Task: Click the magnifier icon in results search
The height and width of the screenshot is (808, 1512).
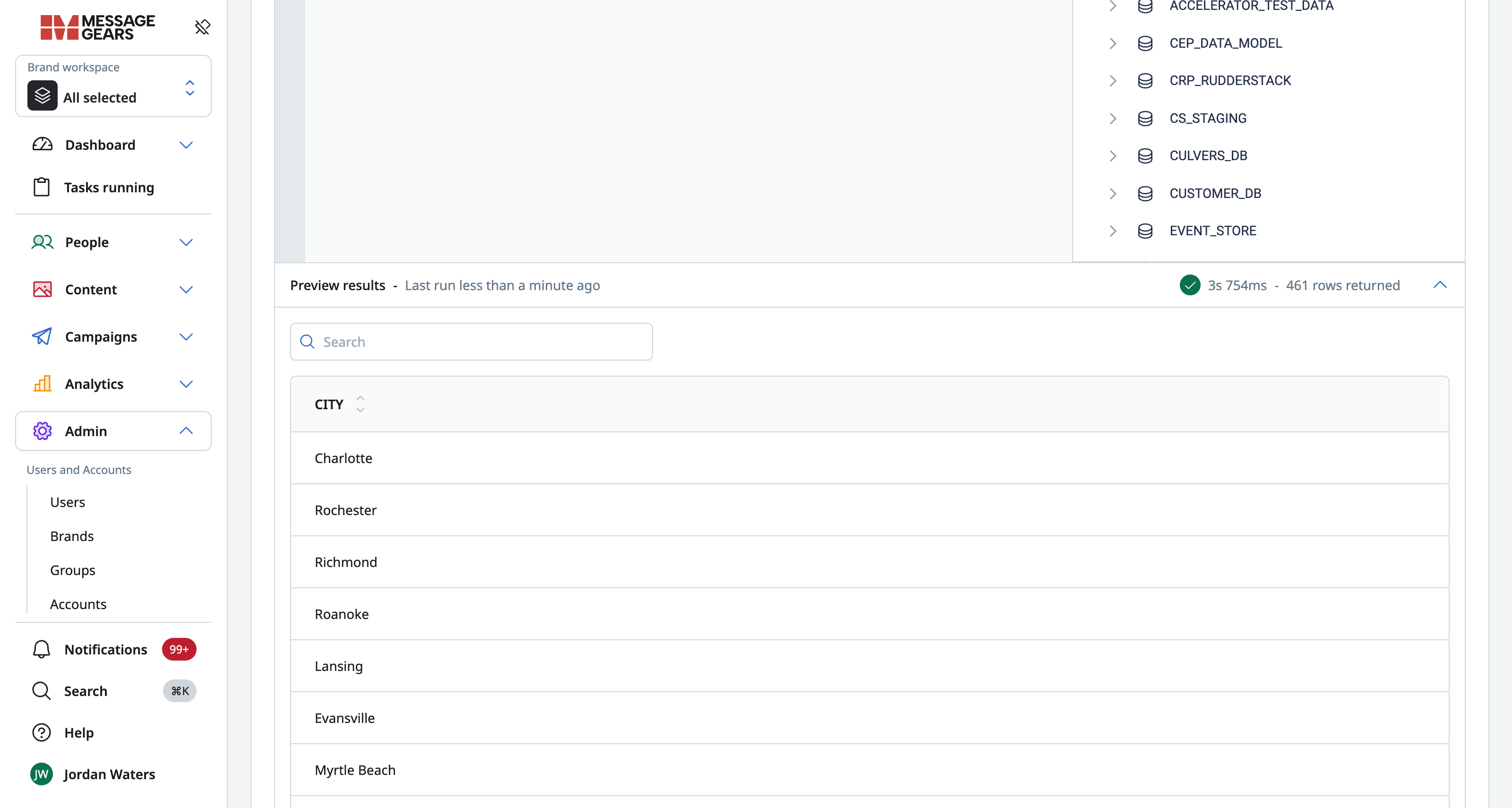Action: [308, 342]
